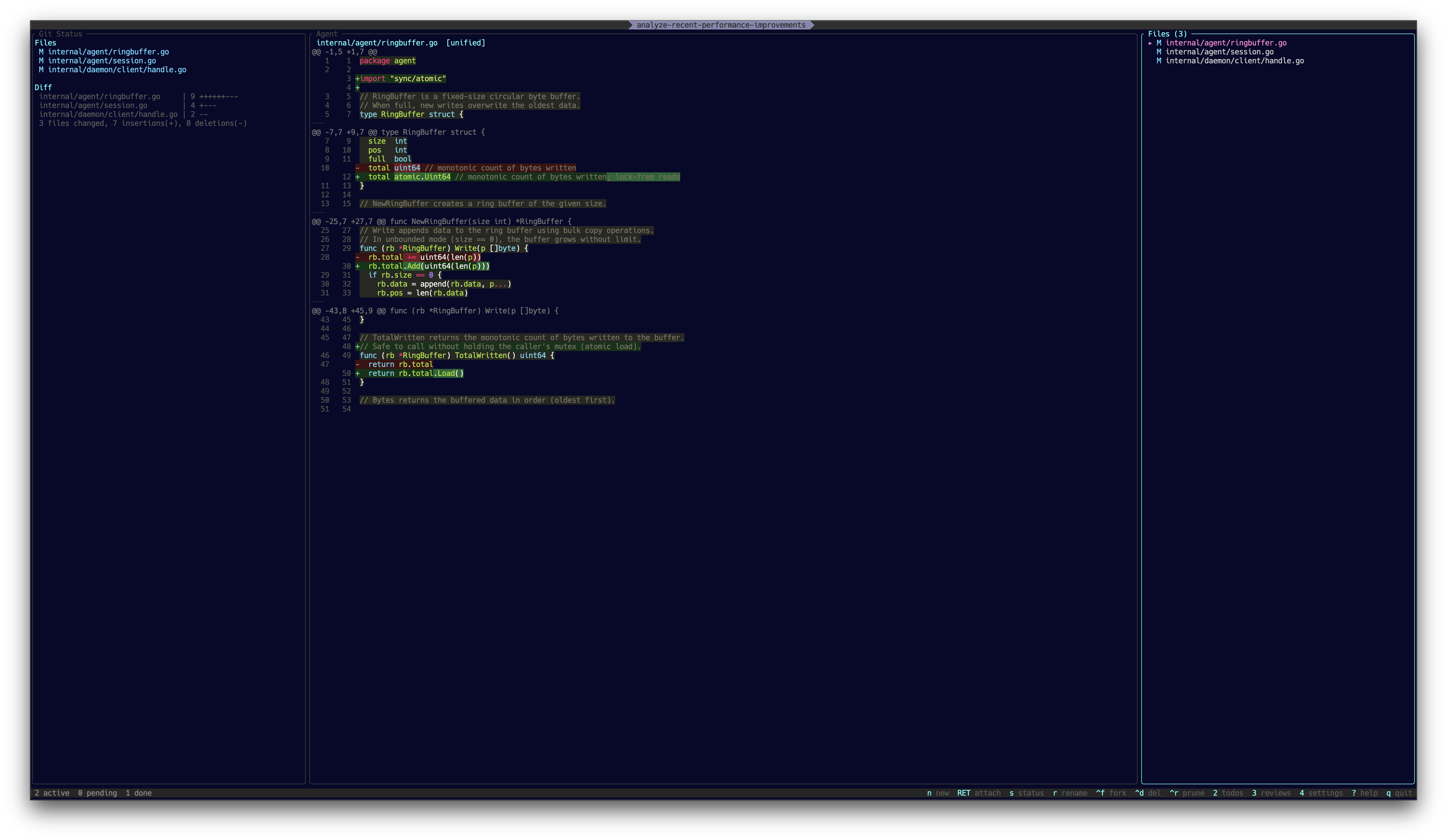Click the '@@ -43,8 +45,9 @@' hunk header

tap(435, 311)
